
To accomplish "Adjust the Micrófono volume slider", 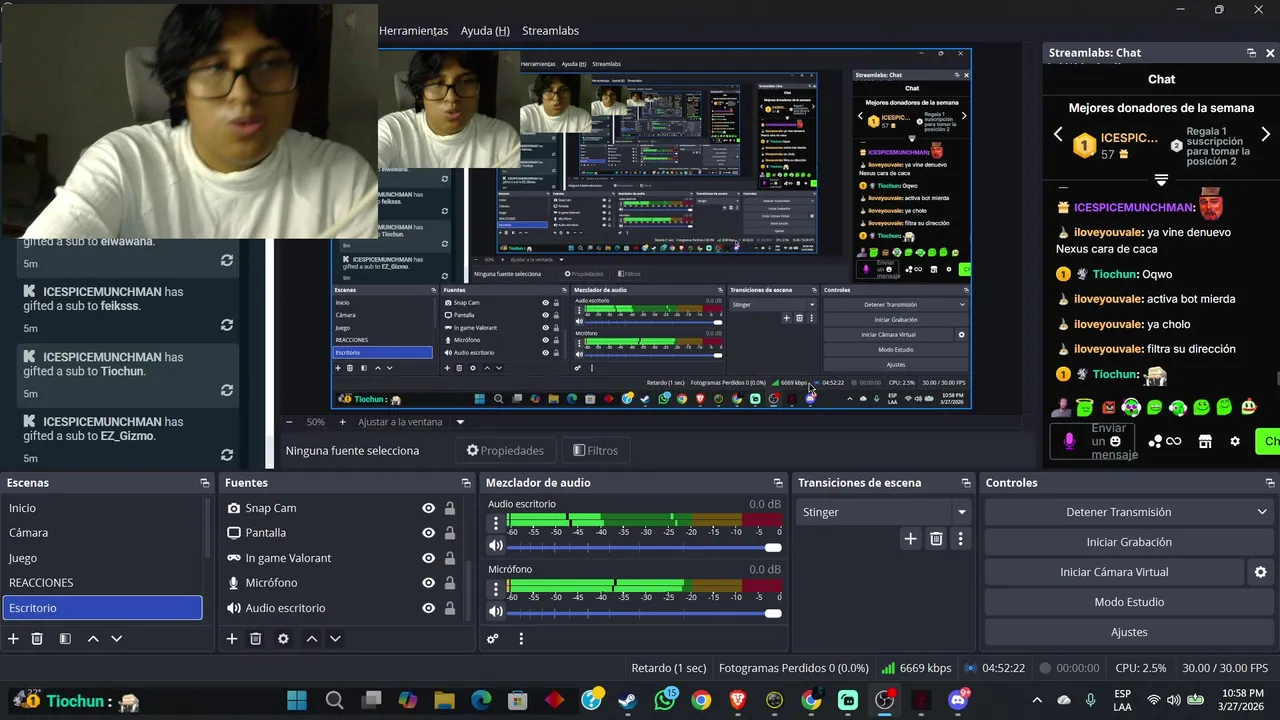I will (x=645, y=613).
